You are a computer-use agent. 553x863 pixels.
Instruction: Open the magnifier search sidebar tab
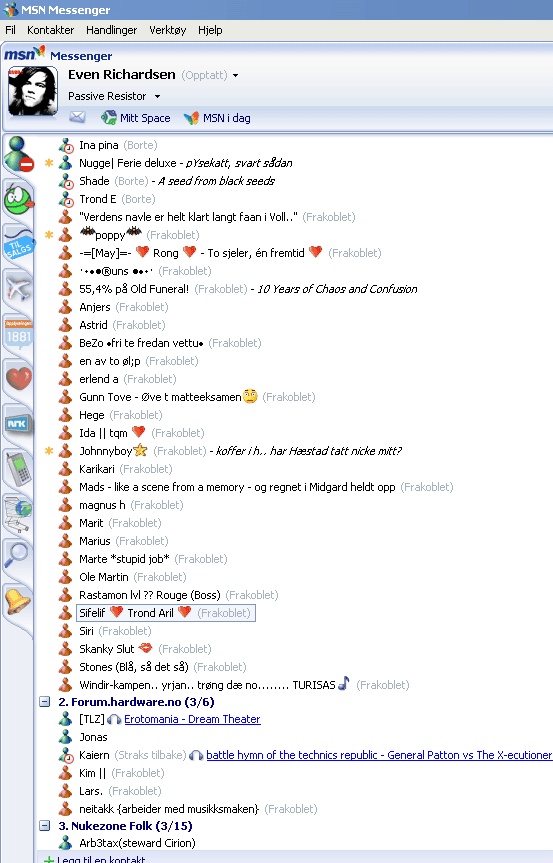click(x=18, y=555)
